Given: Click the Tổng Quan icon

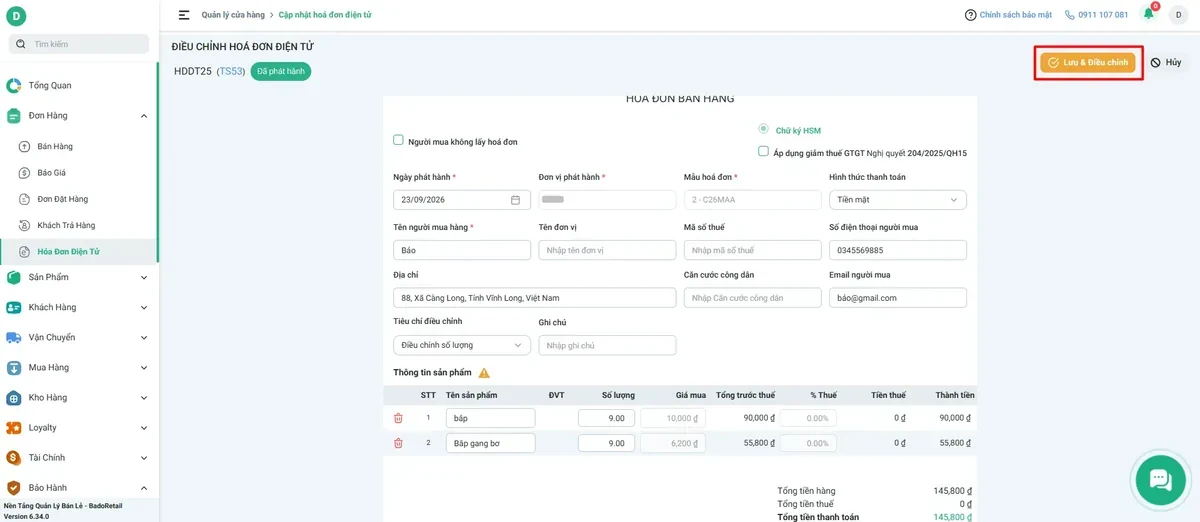Looking at the screenshot, I should tap(14, 86).
